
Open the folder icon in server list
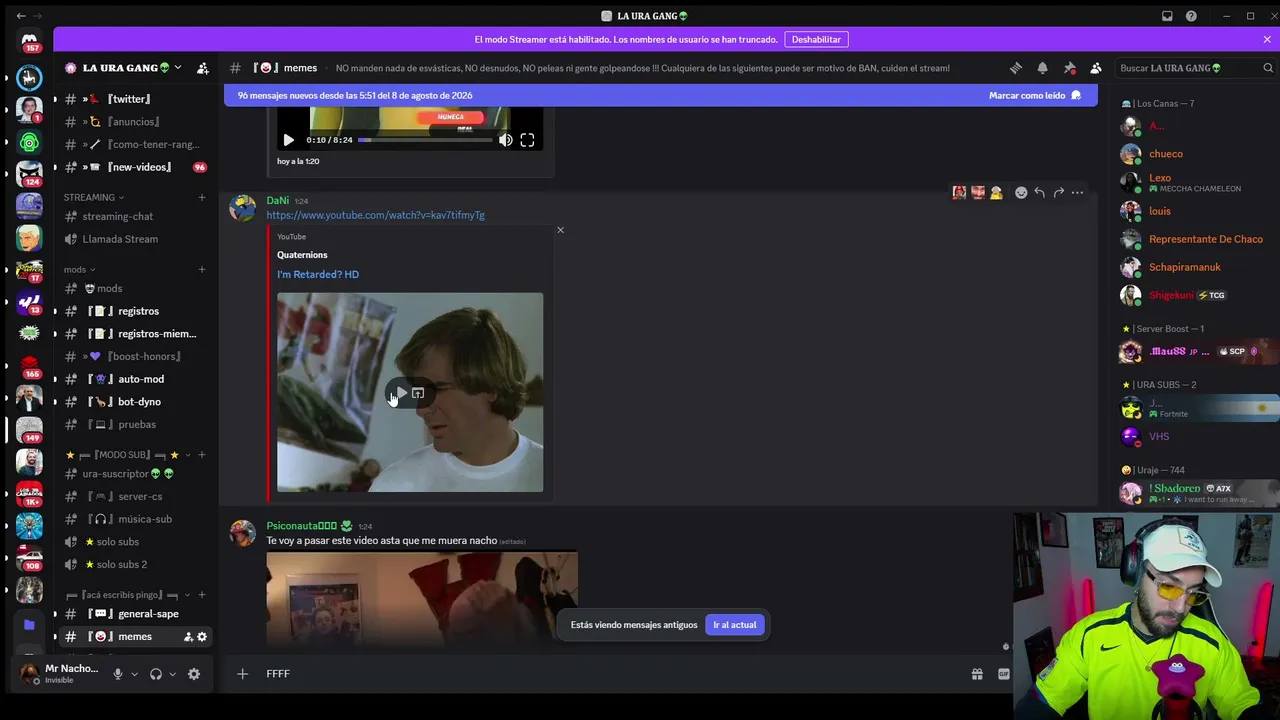(29, 625)
